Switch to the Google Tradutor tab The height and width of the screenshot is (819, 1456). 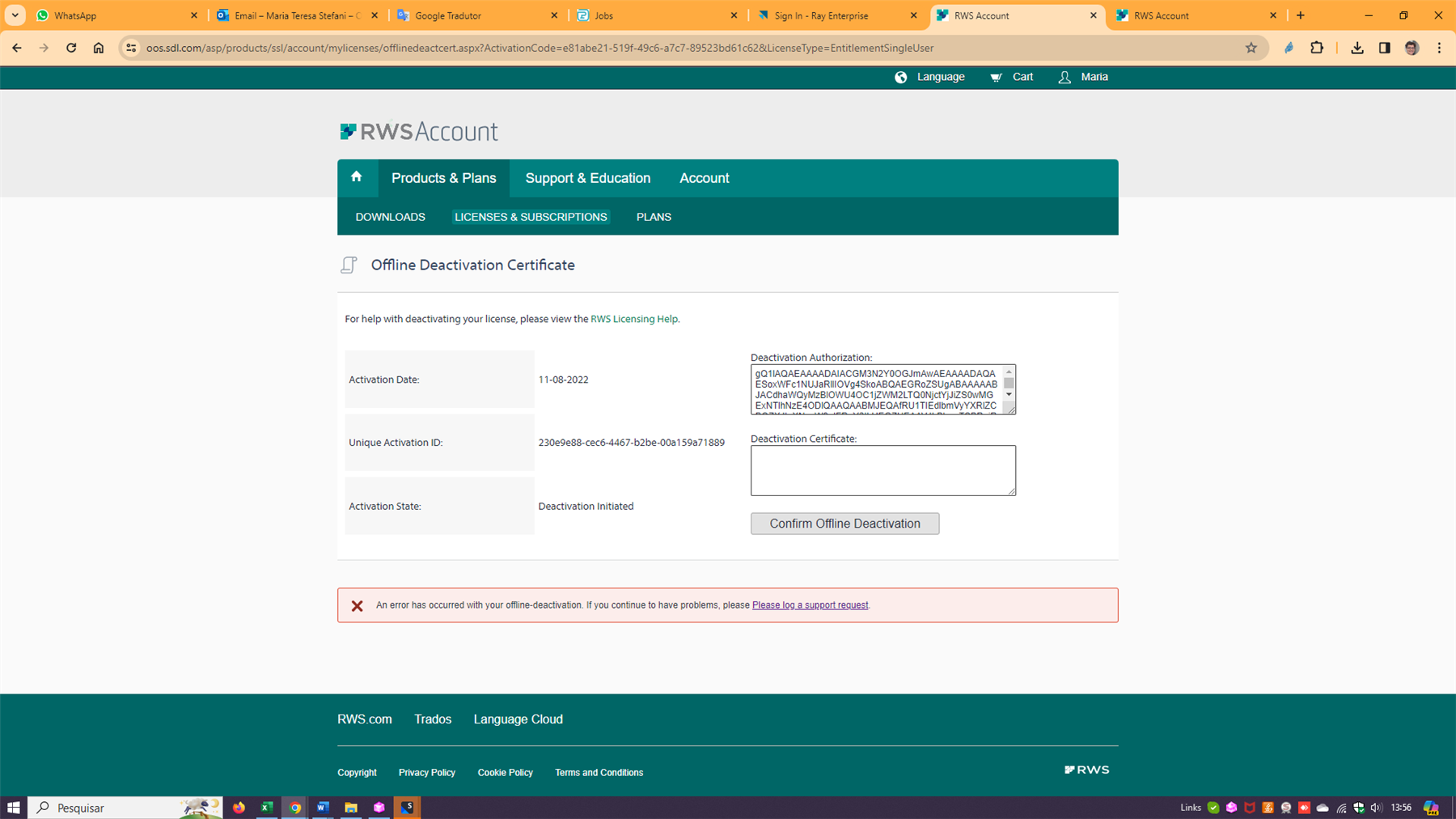coord(476,15)
